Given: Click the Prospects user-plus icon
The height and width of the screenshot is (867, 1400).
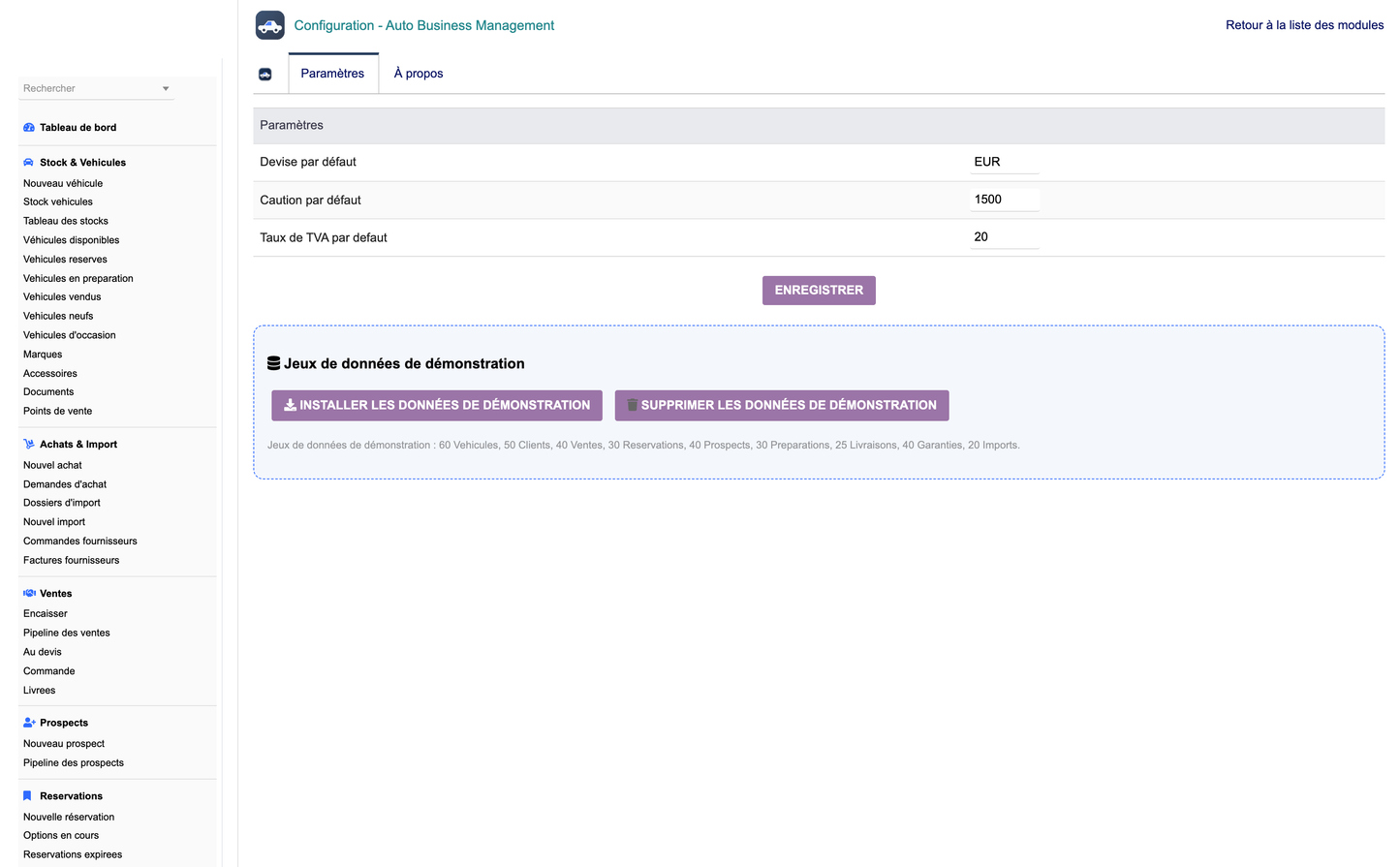Looking at the screenshot, I should (29, 723).
